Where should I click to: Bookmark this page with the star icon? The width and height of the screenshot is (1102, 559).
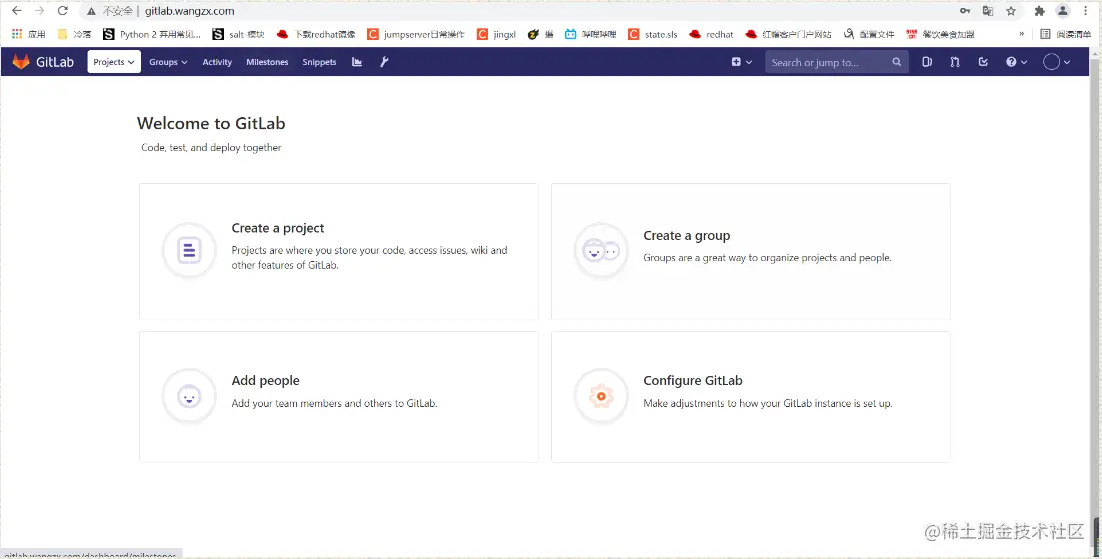click(x=1011, y=11)
